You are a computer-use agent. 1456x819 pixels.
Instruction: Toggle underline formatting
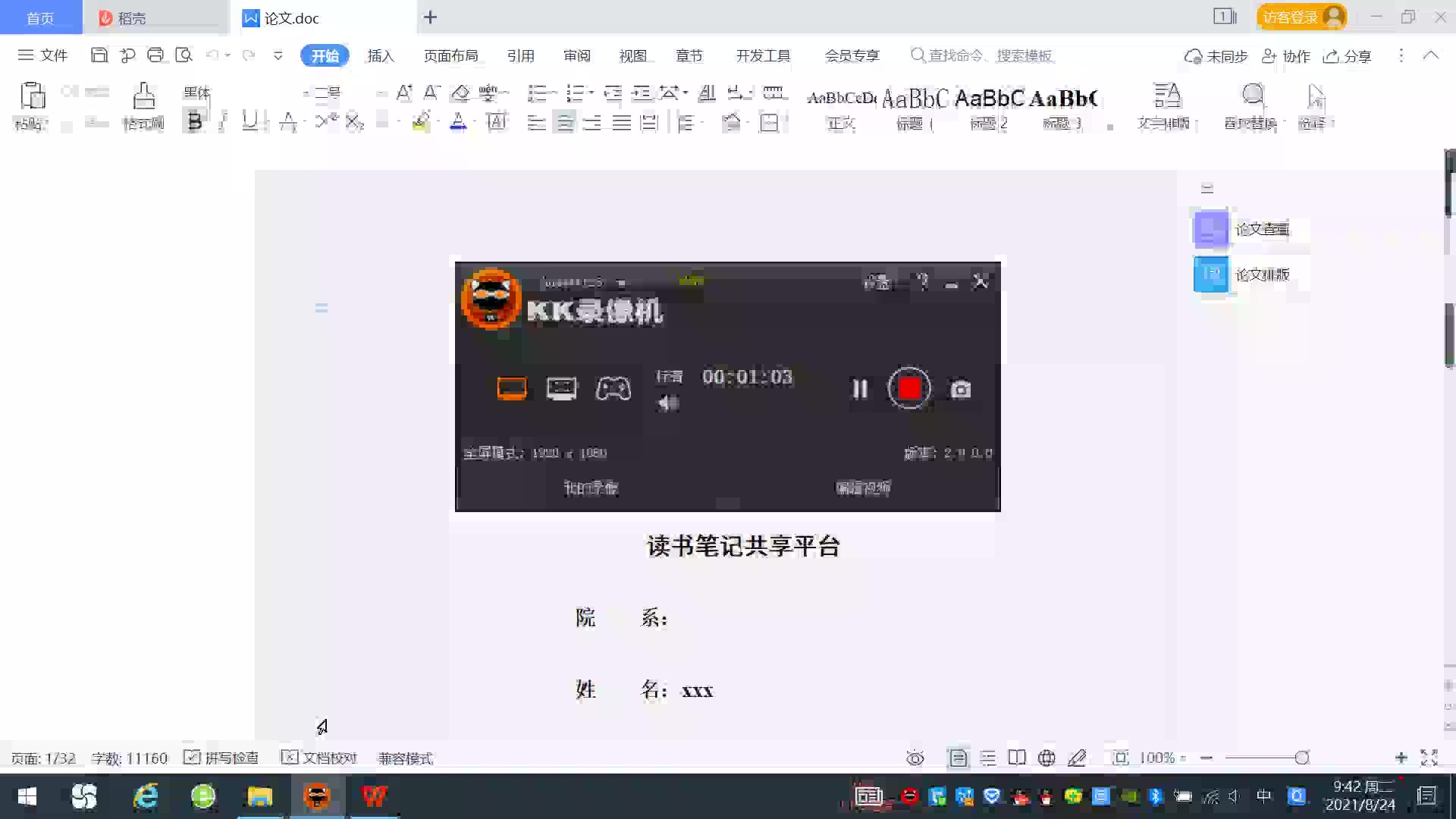(x=249, y=121)
